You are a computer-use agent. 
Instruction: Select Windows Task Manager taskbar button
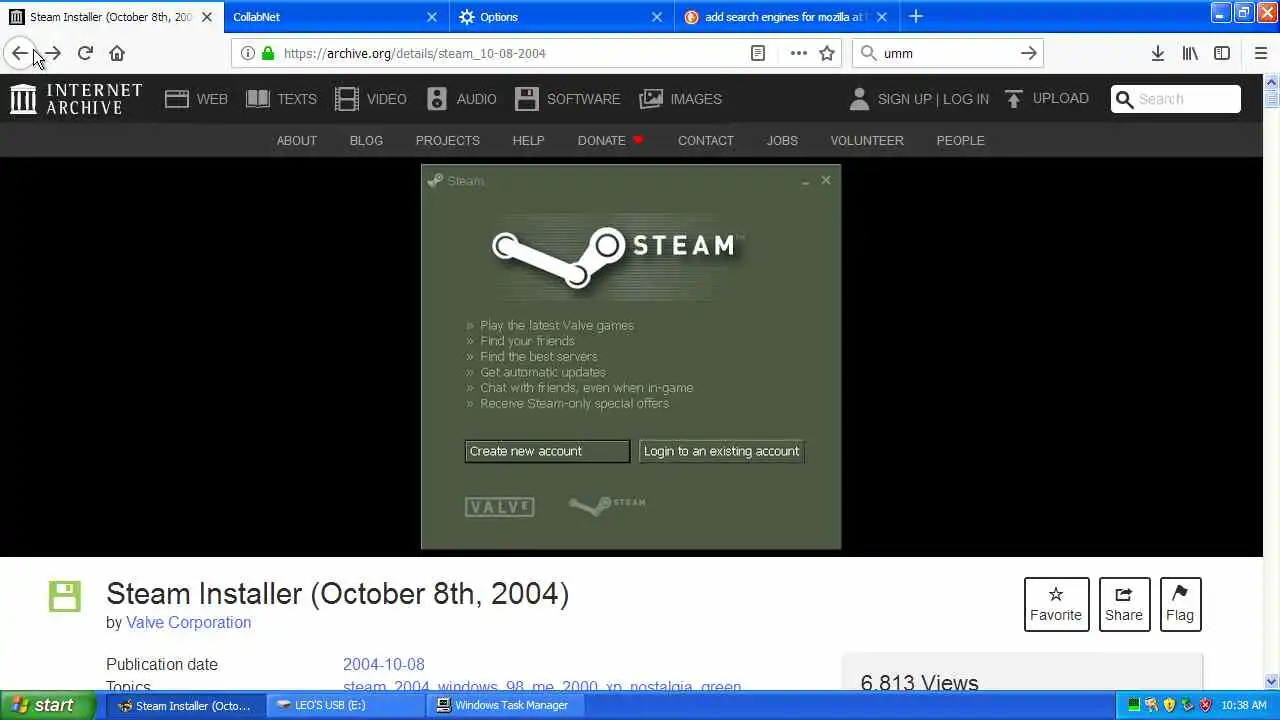pos(505,705)
